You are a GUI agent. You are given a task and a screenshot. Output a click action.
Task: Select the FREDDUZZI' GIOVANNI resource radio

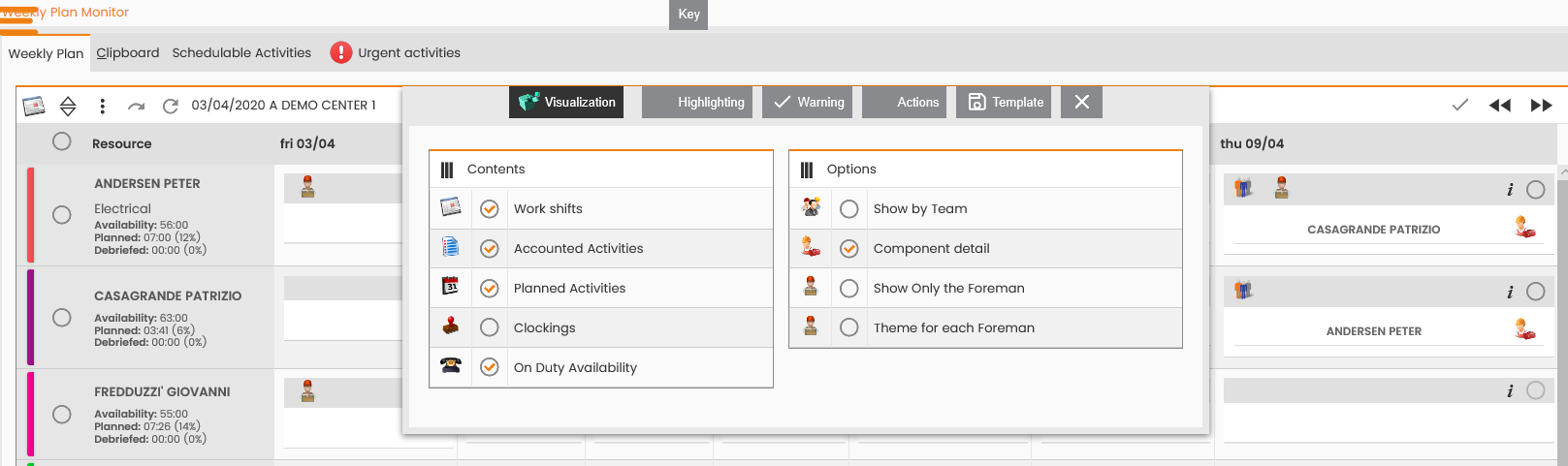point(62,414)
